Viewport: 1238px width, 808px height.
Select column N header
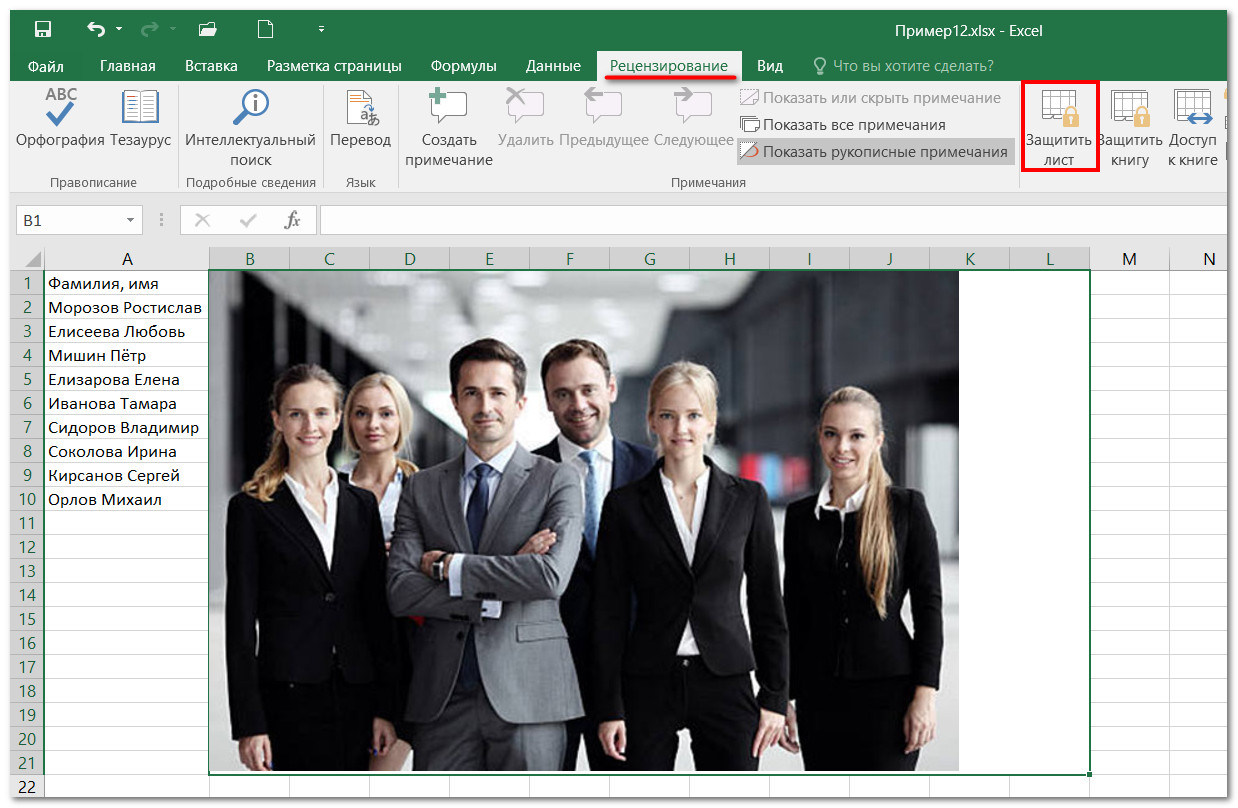point(1208,259)
